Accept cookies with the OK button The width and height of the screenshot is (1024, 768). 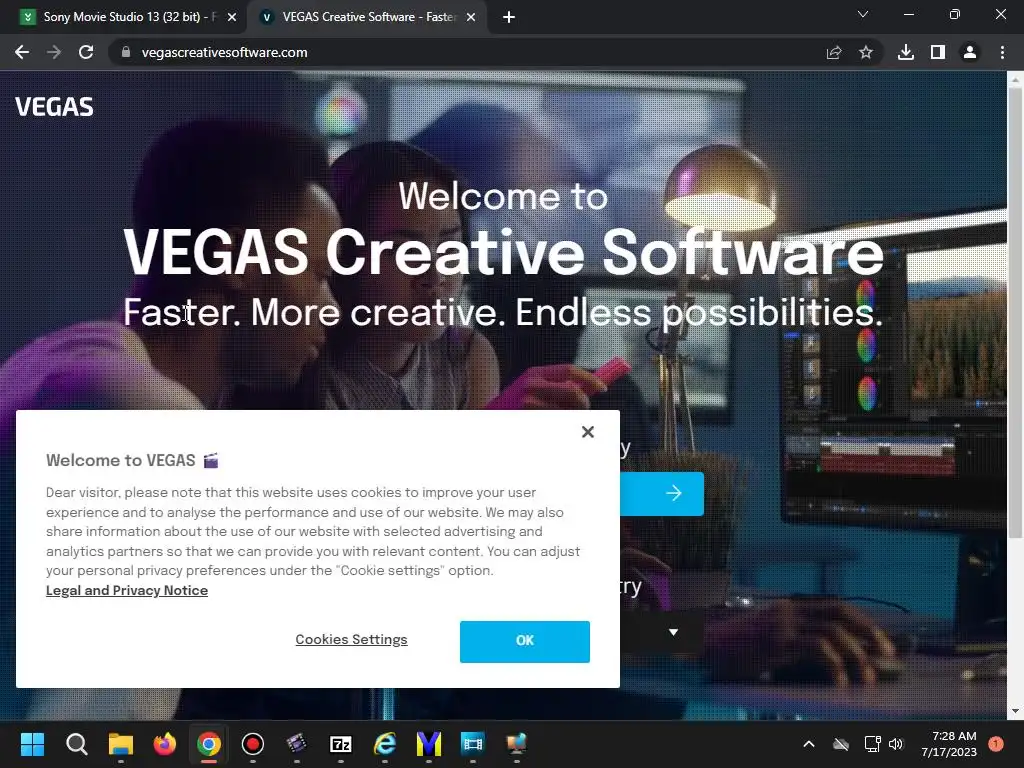[x=524, y=641]
